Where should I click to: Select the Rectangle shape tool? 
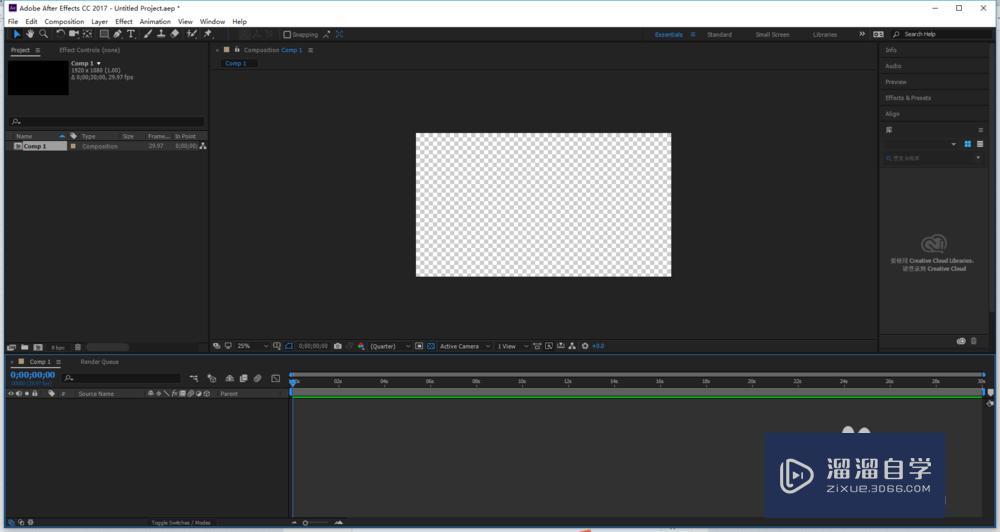pyautogui.click(x=104, y=34)
